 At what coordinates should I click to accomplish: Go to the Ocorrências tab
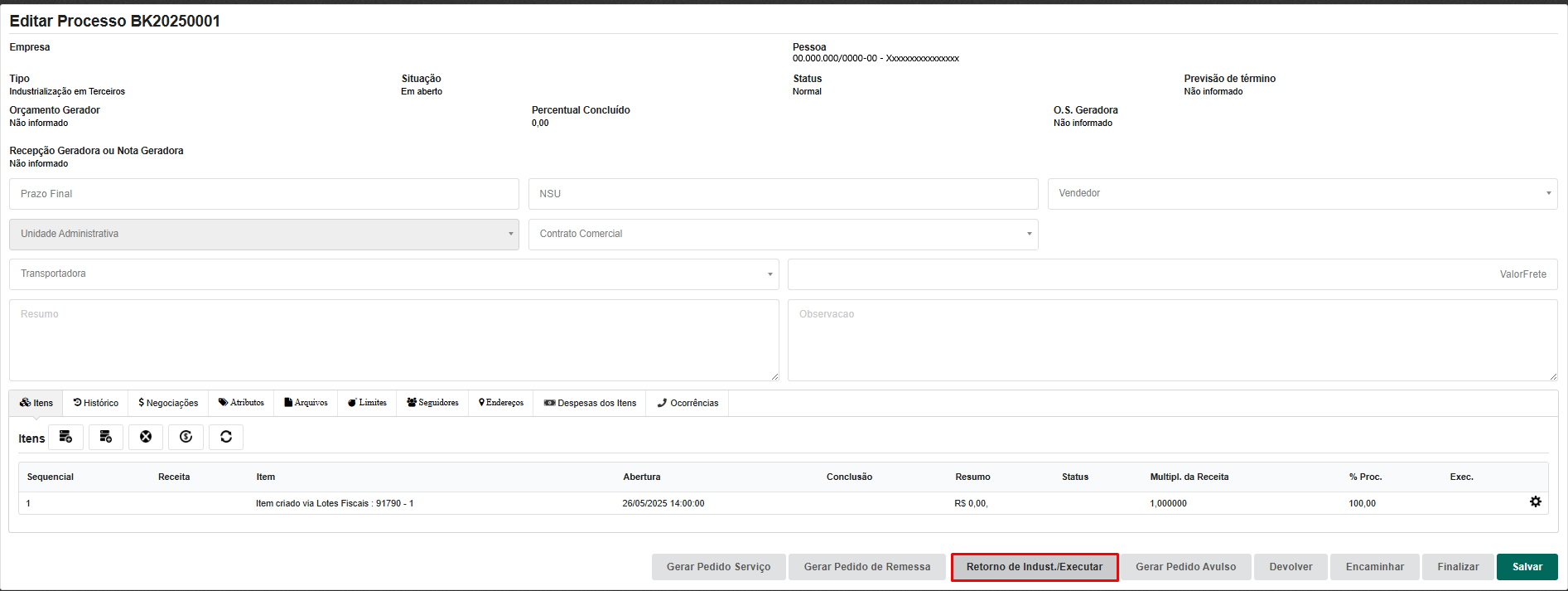[x=688, y=403]
